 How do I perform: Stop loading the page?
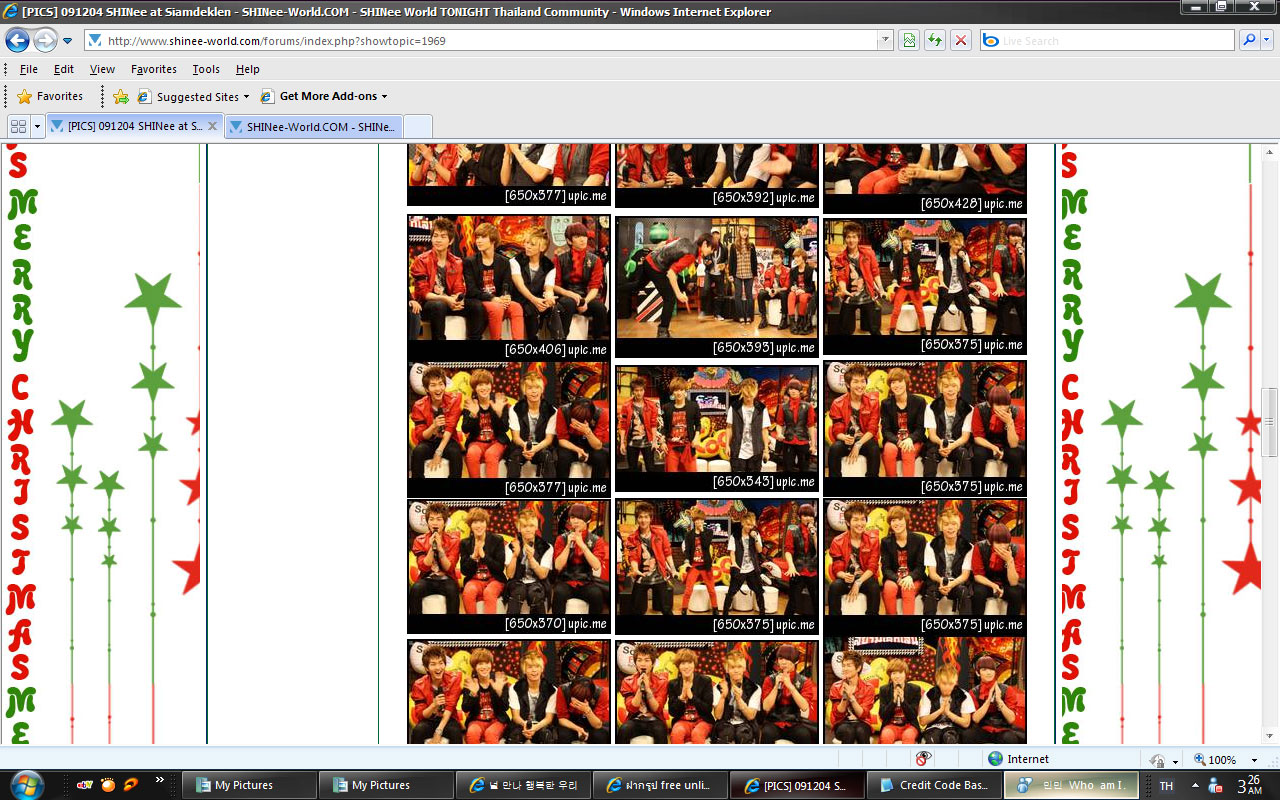(961, 41)
